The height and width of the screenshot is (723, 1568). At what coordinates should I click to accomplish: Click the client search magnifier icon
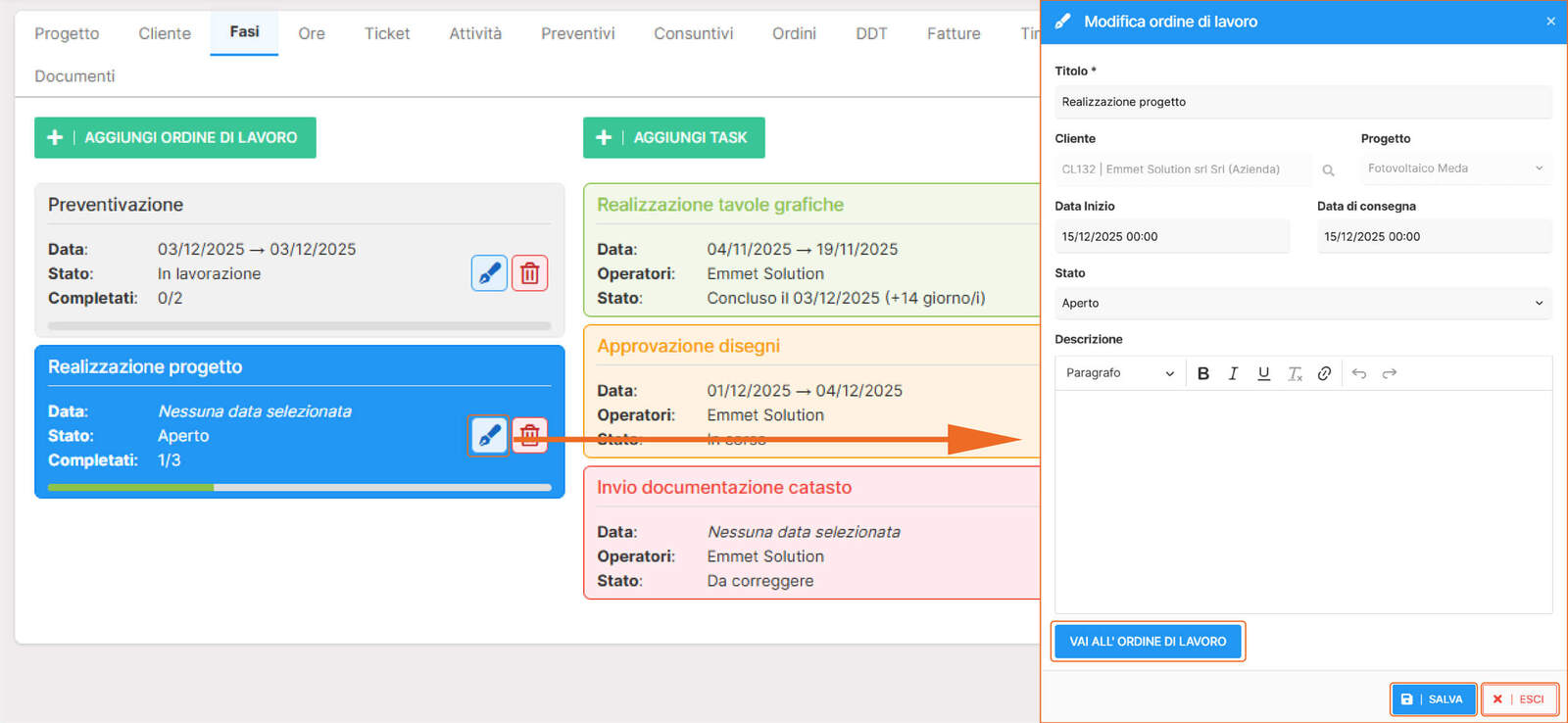pyautogui.click(x=1328, y=170)
